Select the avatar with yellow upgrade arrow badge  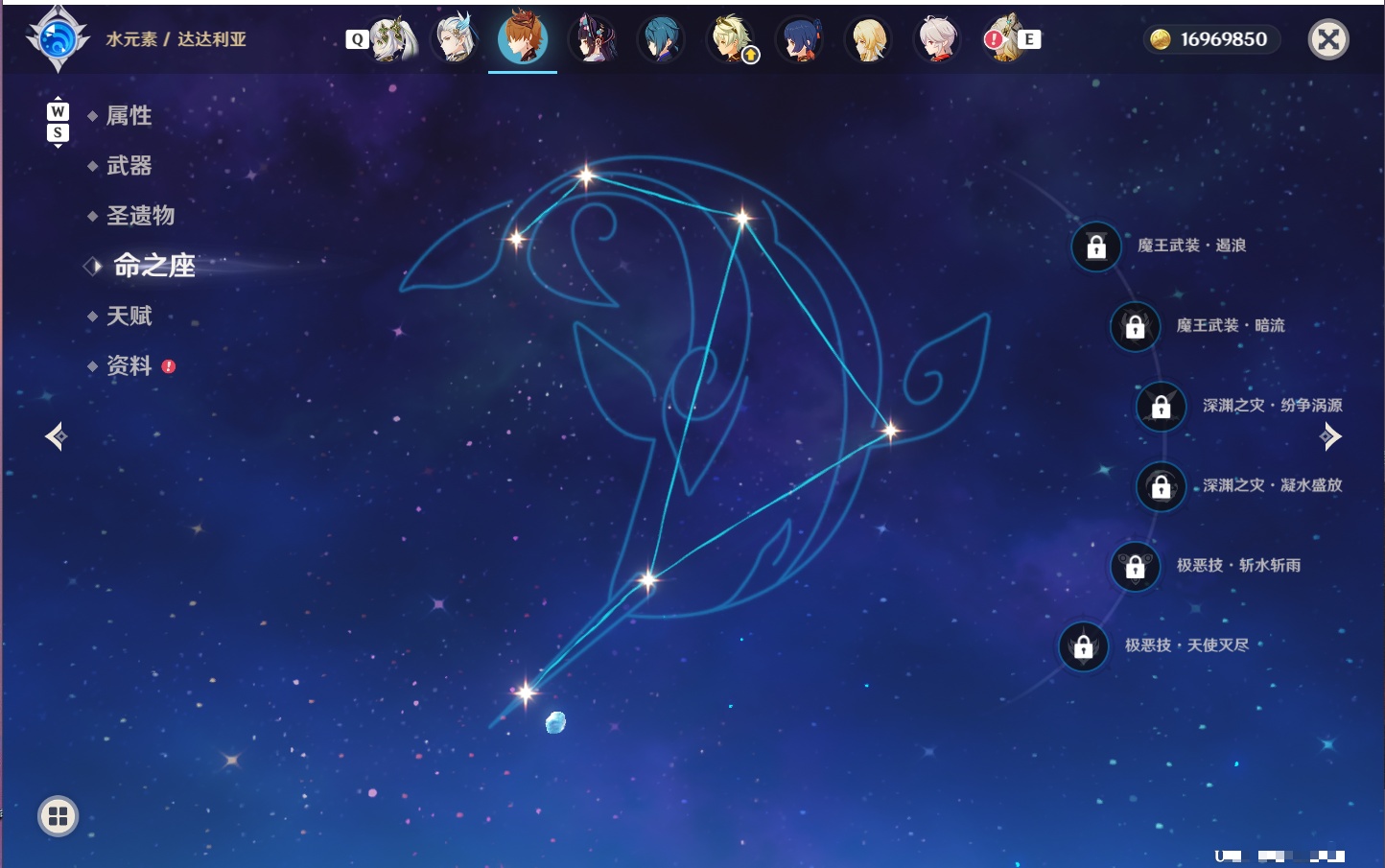point(732,39)
